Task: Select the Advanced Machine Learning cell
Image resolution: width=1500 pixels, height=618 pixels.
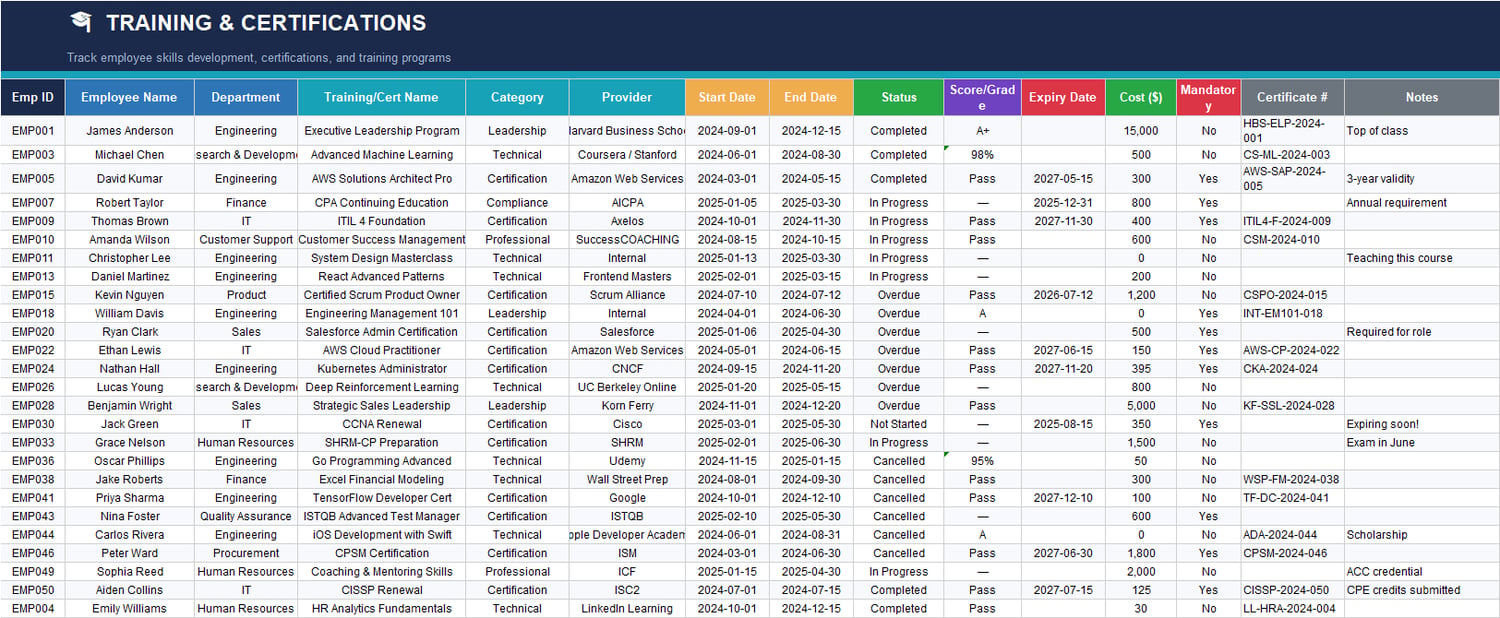Action: point(381,155)
